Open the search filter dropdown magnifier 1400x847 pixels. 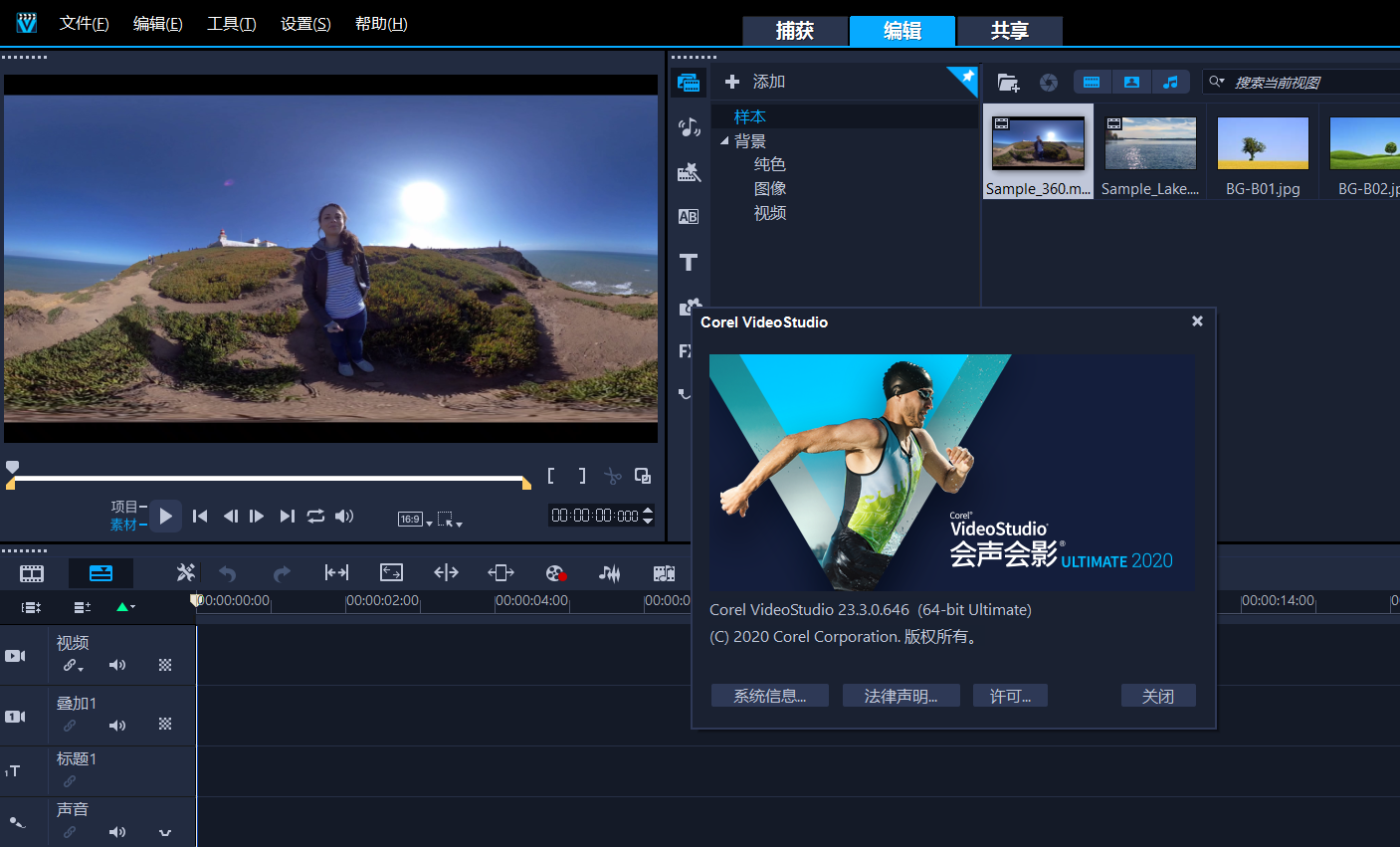click(x=1217, y=82)
